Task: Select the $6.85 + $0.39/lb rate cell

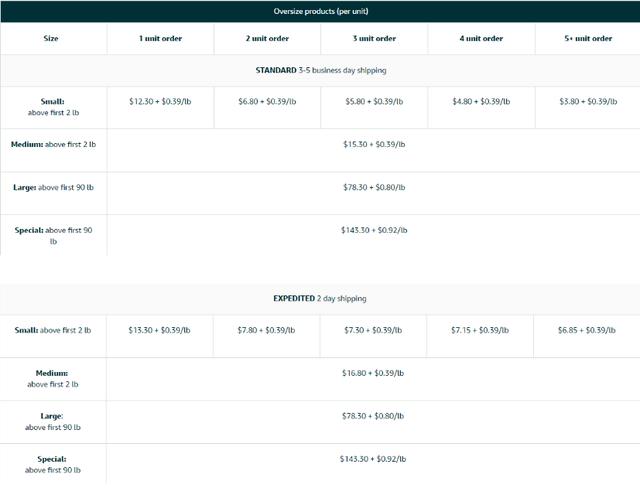Action: point(588,330)
